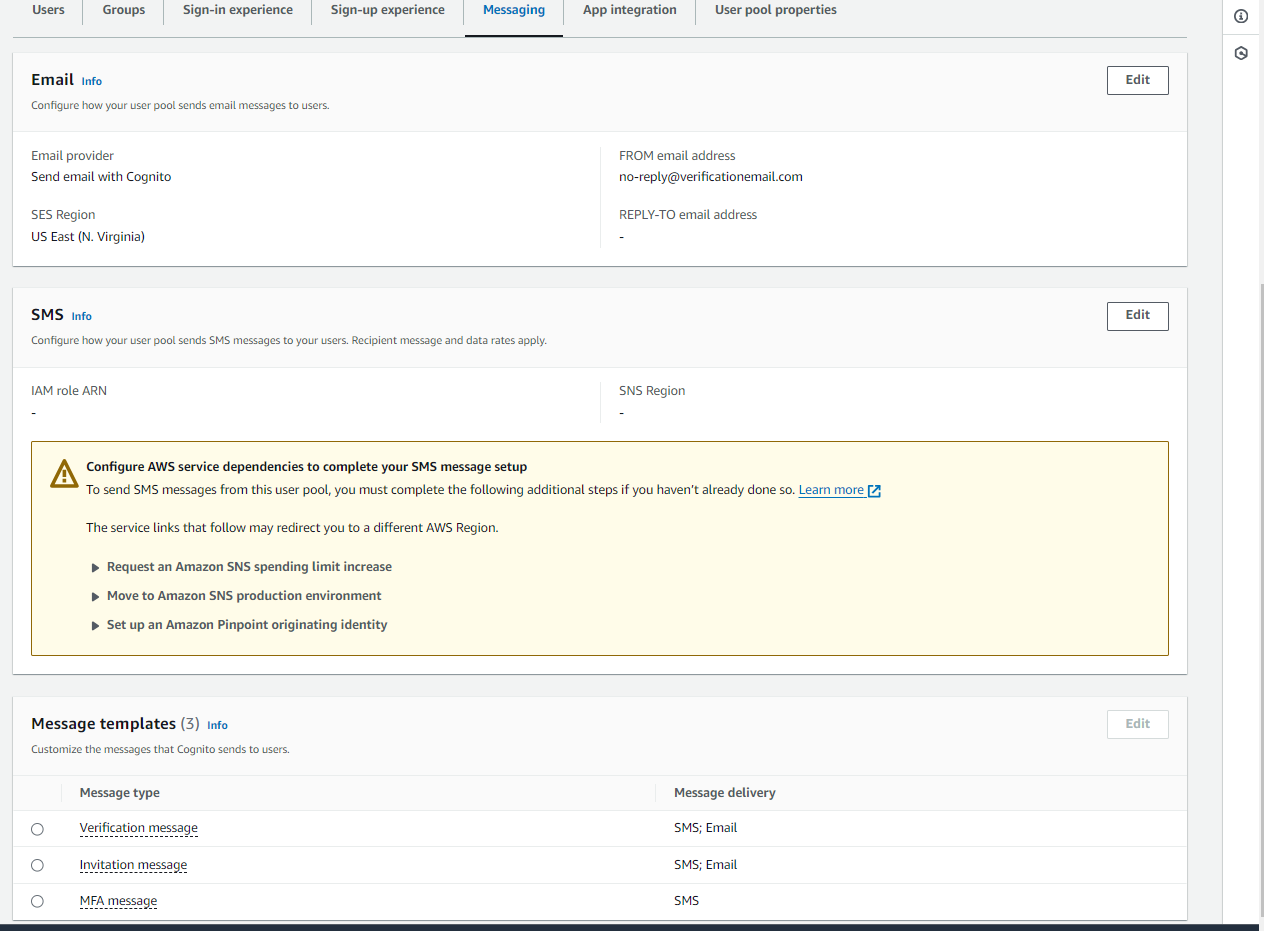Image resolution: width=1264 pixels, height=931 pixels.
Task: Open the Verification message template link
Action: [x=138, y=828]
